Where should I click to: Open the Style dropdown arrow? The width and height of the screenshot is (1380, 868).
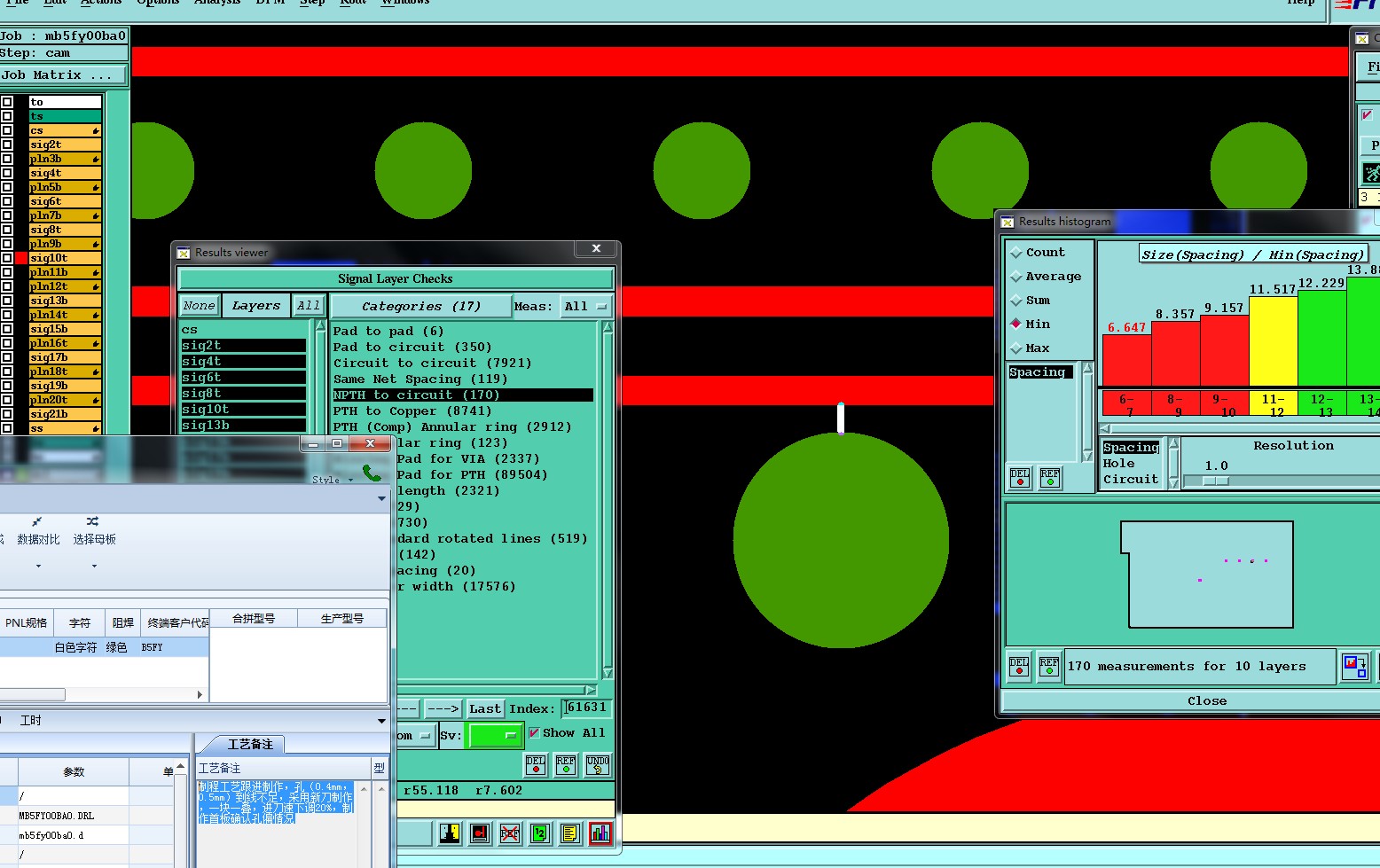click(x=350, y=481)
